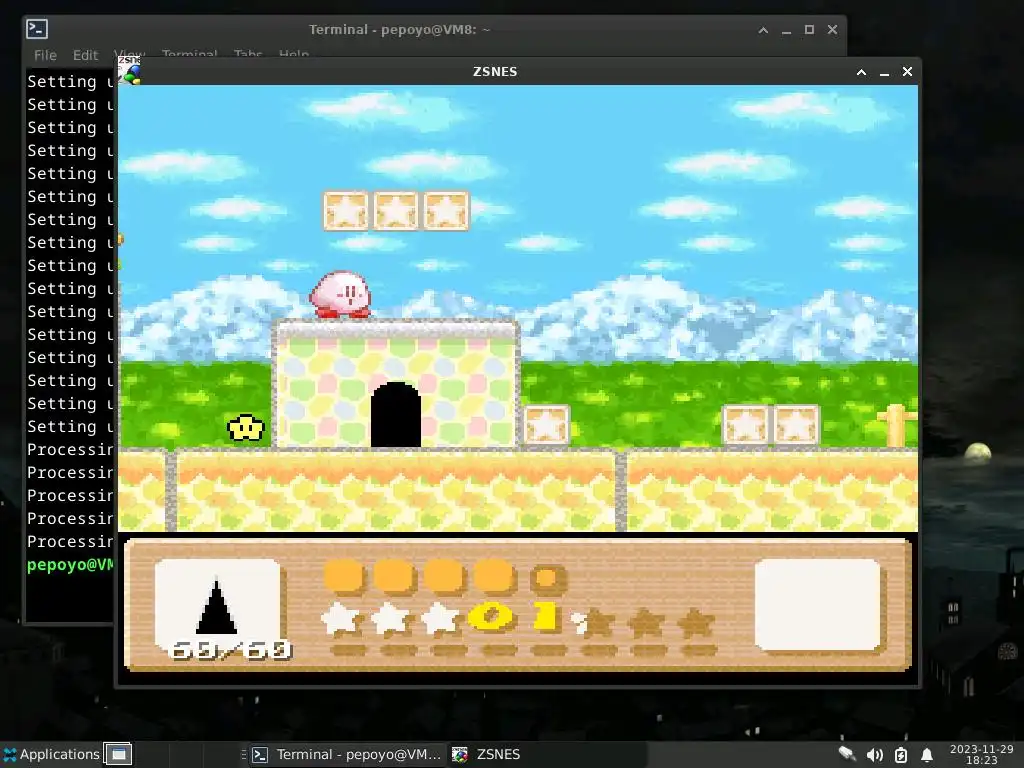Click the battery power tray icon
Viewport: 1024px width, 768px height.
pos(901,755)
